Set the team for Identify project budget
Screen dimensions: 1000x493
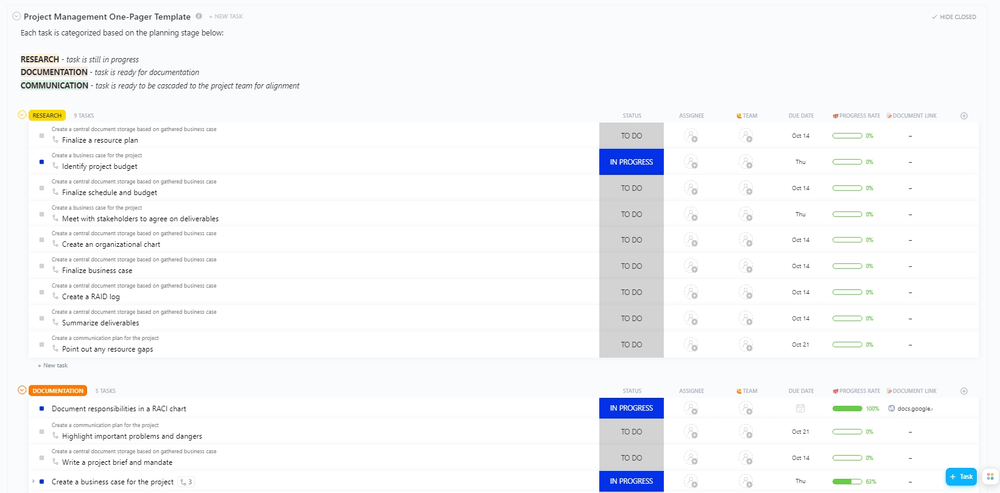[746, 162]
